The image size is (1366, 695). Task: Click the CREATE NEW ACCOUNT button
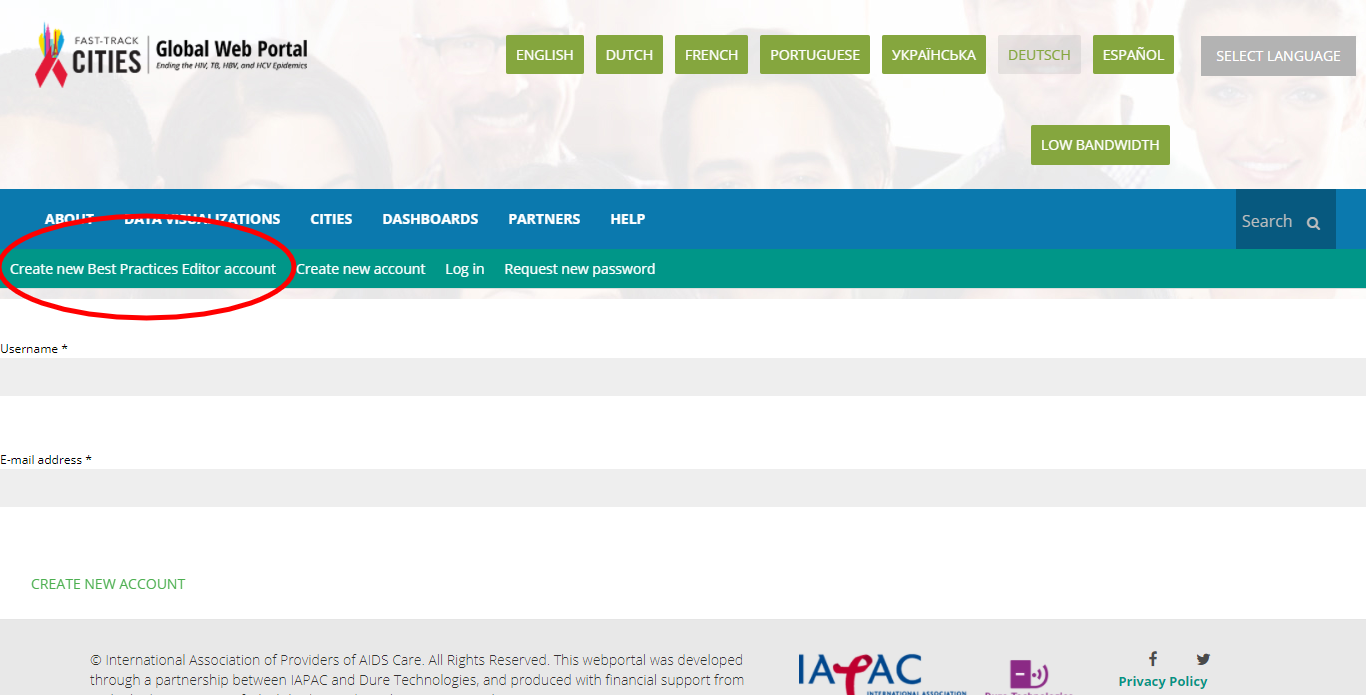coord(108,583)
